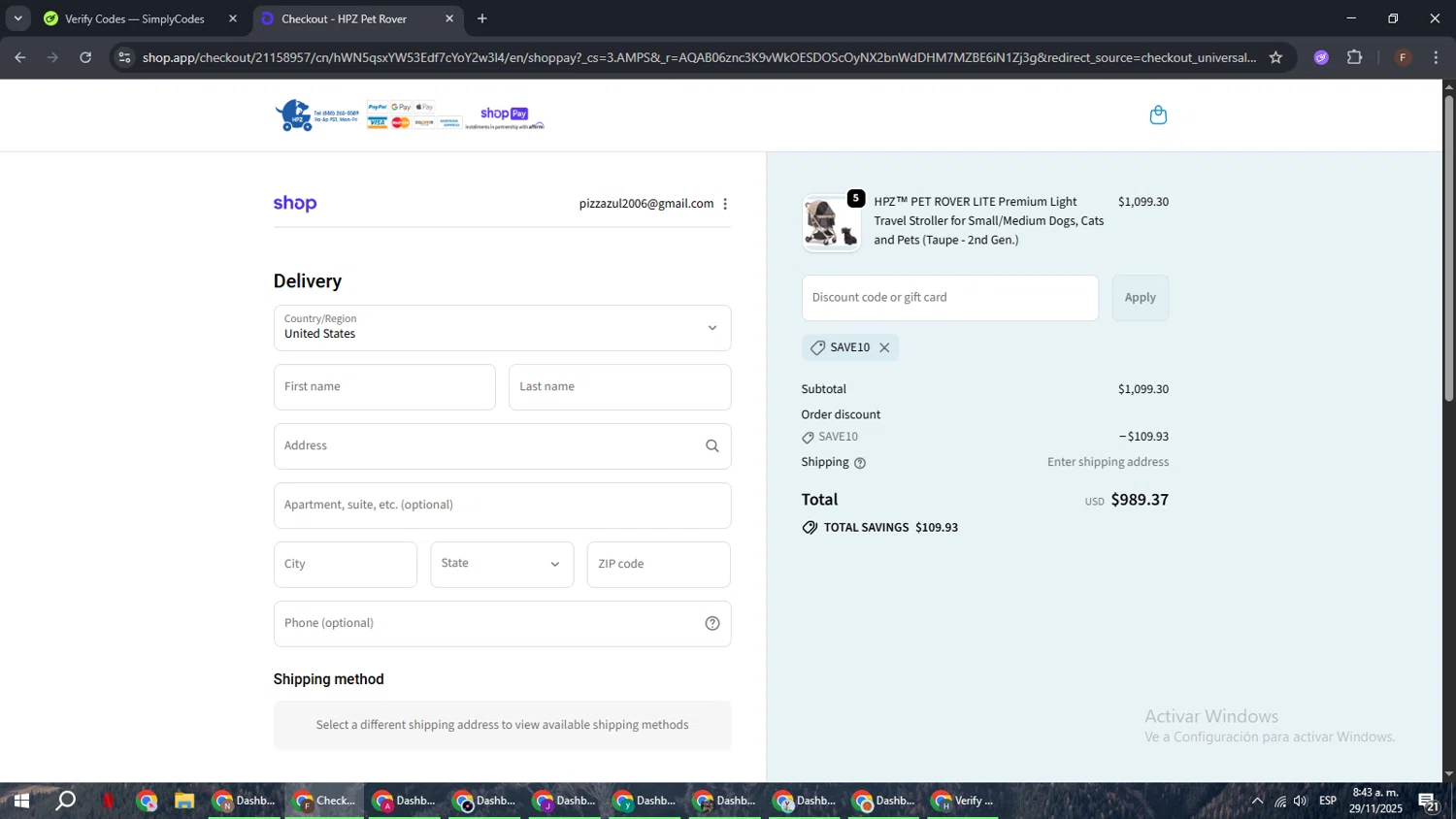Focus the Last name field
Screen dimensions: 1456x819
(619, 387)
